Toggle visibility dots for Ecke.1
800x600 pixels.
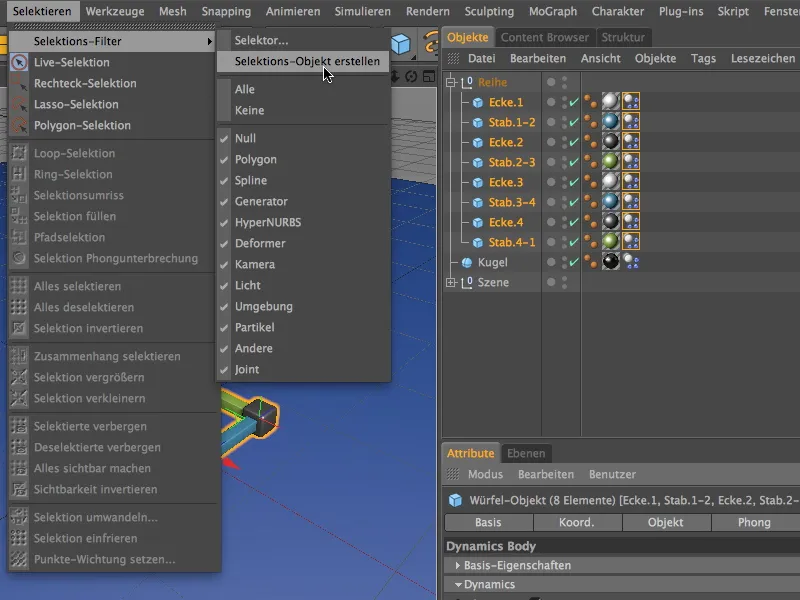pyautogui.click(x=564, y=102)
